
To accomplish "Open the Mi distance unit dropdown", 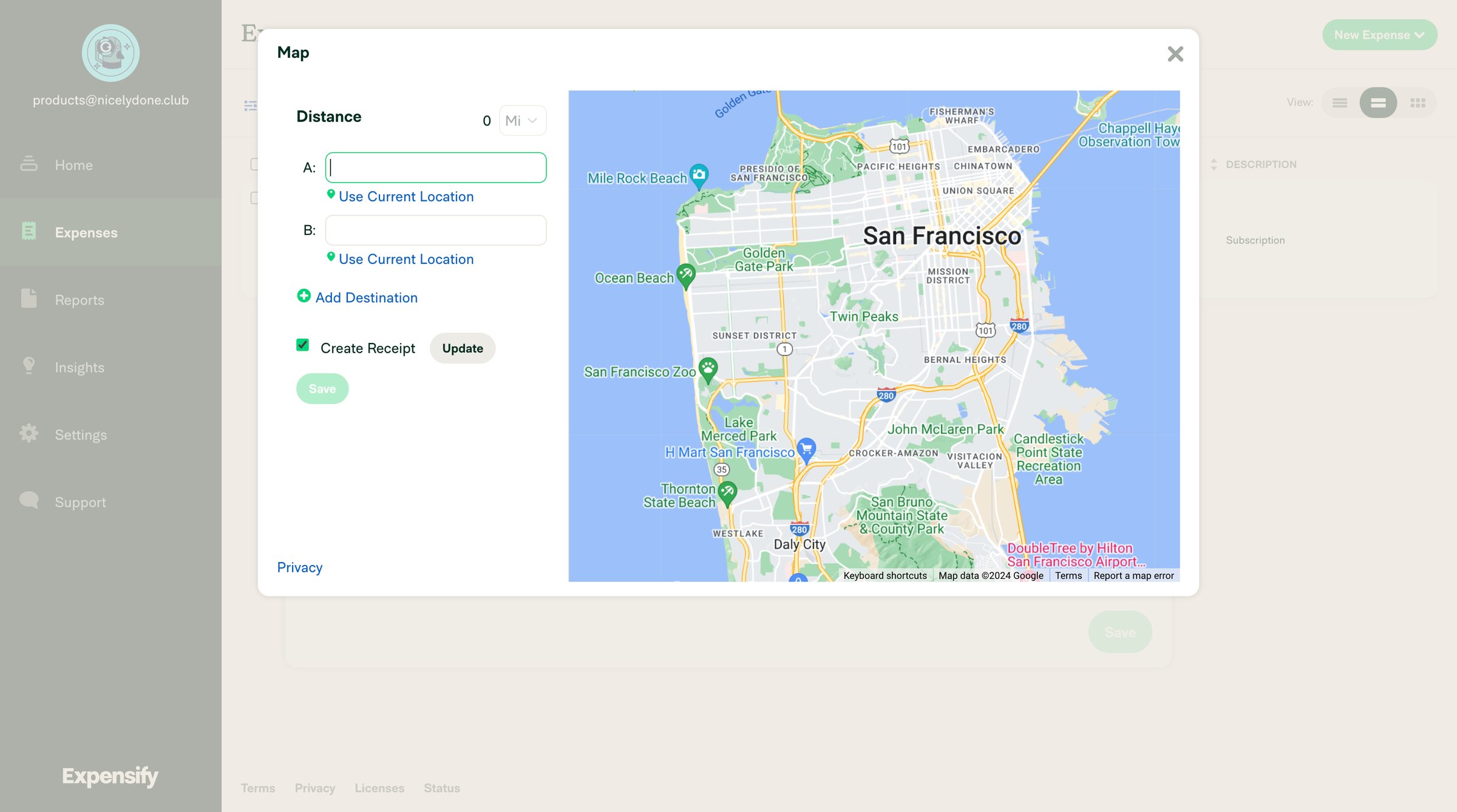I will [x=522, y=121].
